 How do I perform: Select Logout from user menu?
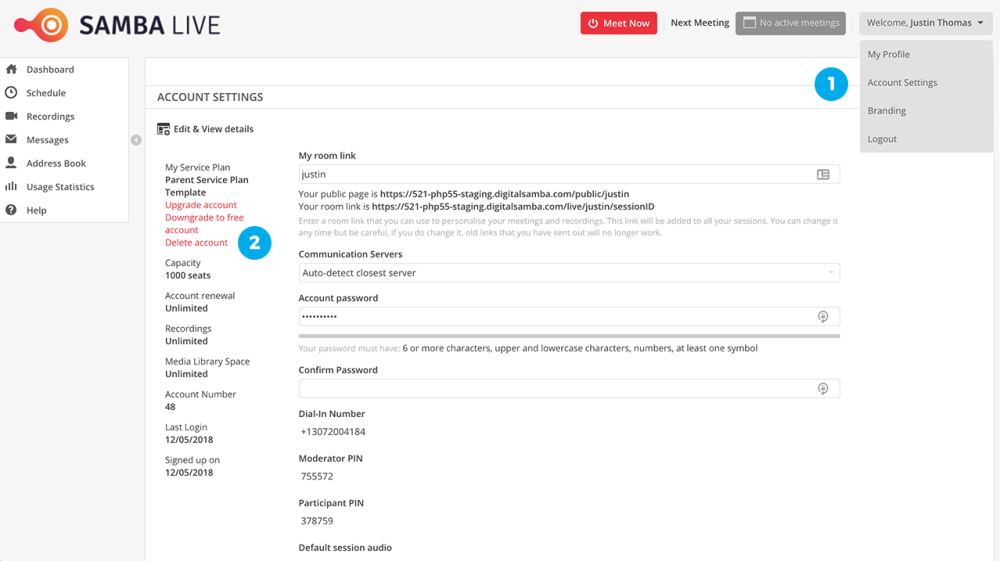(882, 139)
